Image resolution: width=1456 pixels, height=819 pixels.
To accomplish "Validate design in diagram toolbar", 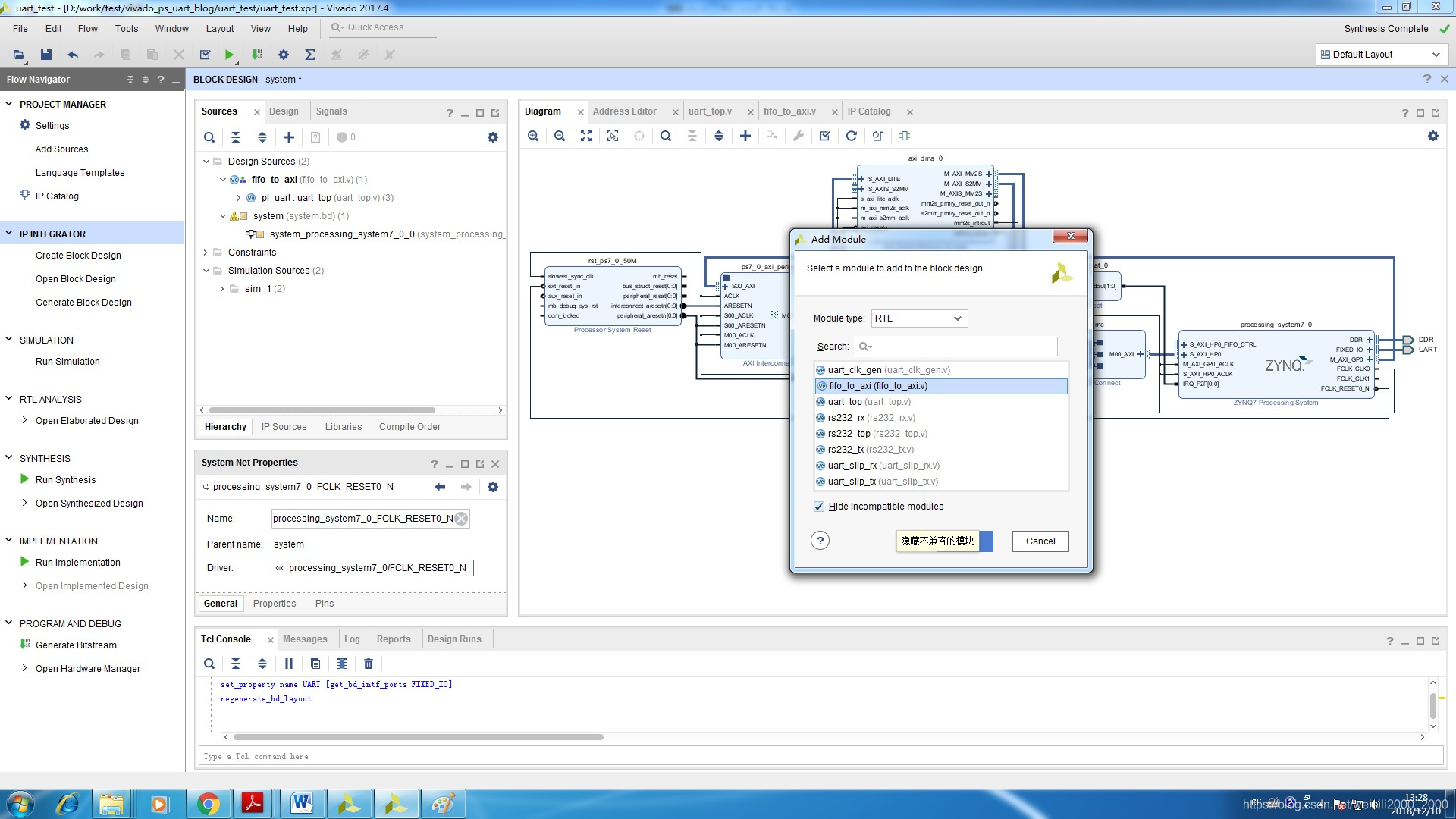I will [825, 136].
